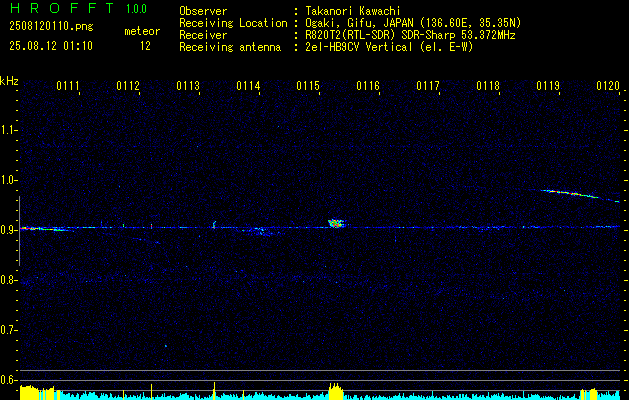Click the 0114 time marker
The width and height of the screenshot is (629, 400).
[x=248, y=86]
